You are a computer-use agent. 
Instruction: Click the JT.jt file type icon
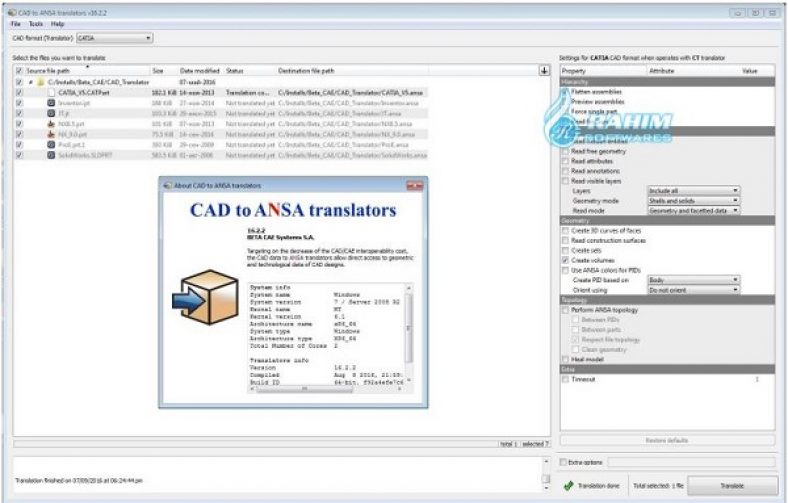click(x=51, y=114)
